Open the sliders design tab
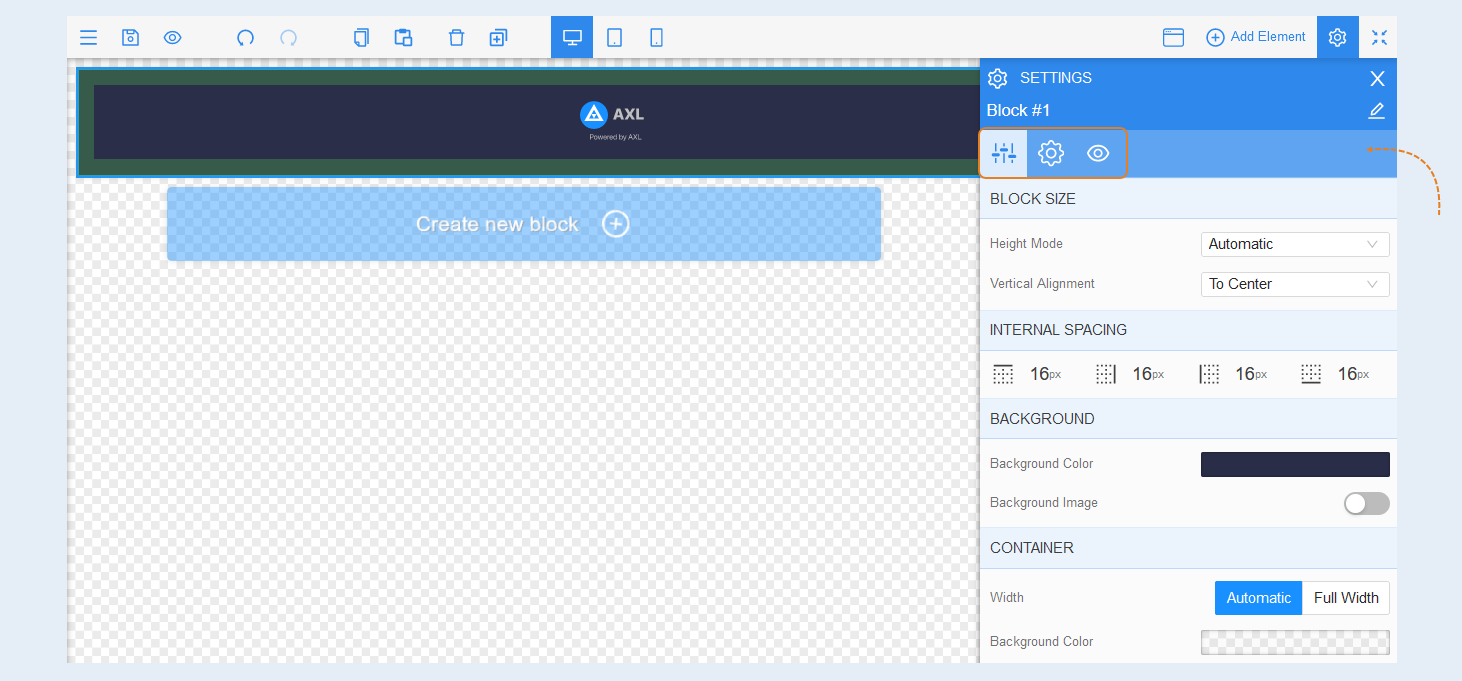The height and width of the screenshot is (681, 1462). pos(1003,153)
